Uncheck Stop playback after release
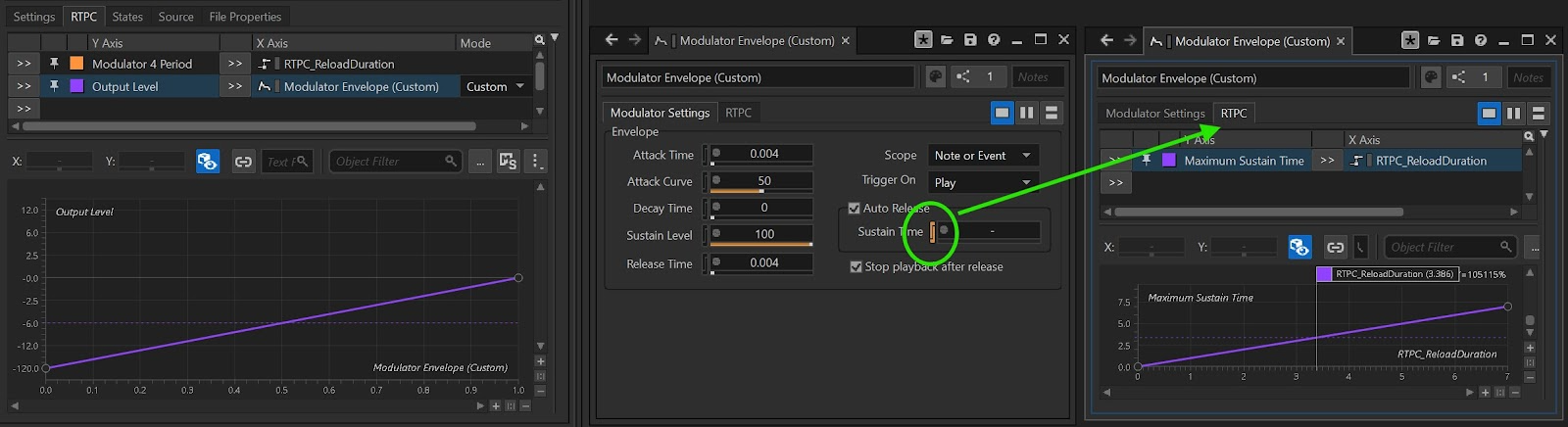1568x427 pixels. pyautogui.click(x=856, y=266)
